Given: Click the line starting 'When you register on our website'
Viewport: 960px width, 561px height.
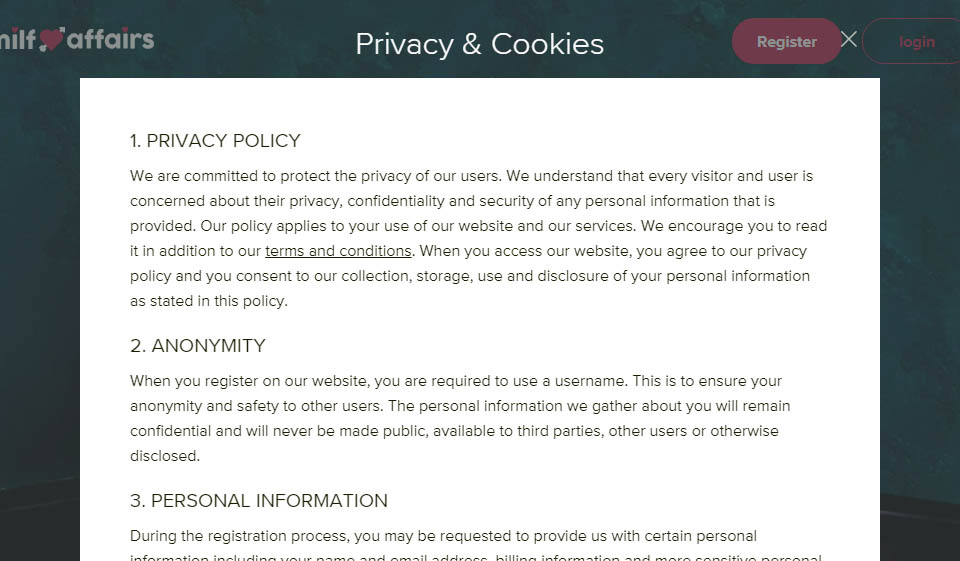Looking at the screenshot, I should click(x=456, y=381).
